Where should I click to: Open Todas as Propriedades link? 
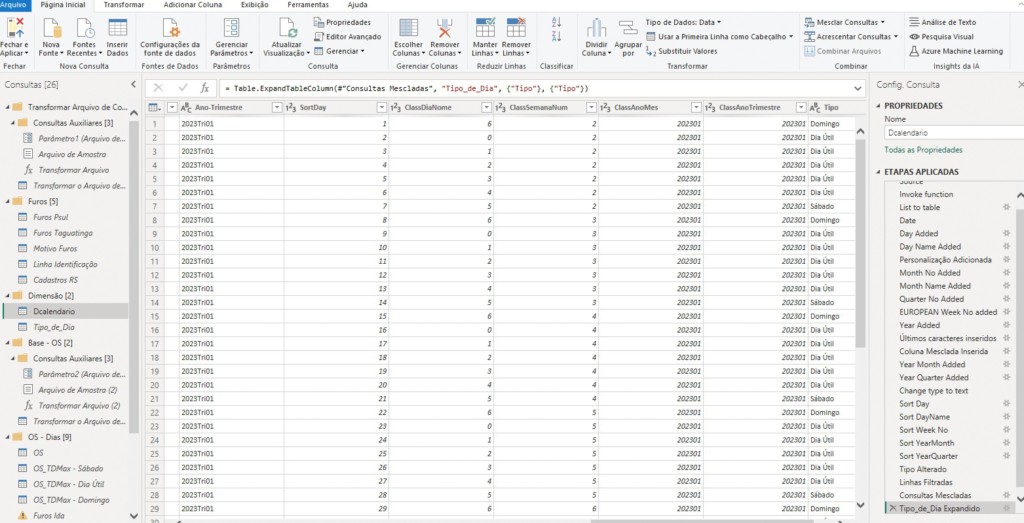pos(923,150)
